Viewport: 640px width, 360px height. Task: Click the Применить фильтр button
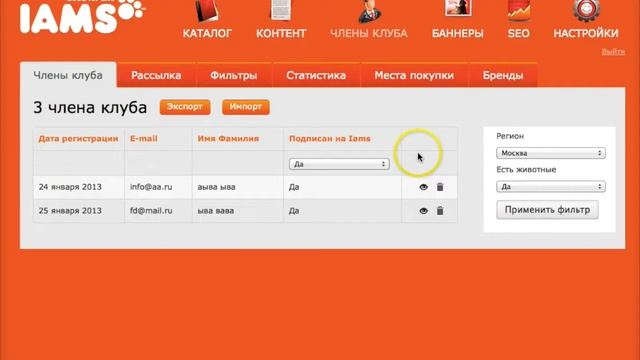pos(547,210)
